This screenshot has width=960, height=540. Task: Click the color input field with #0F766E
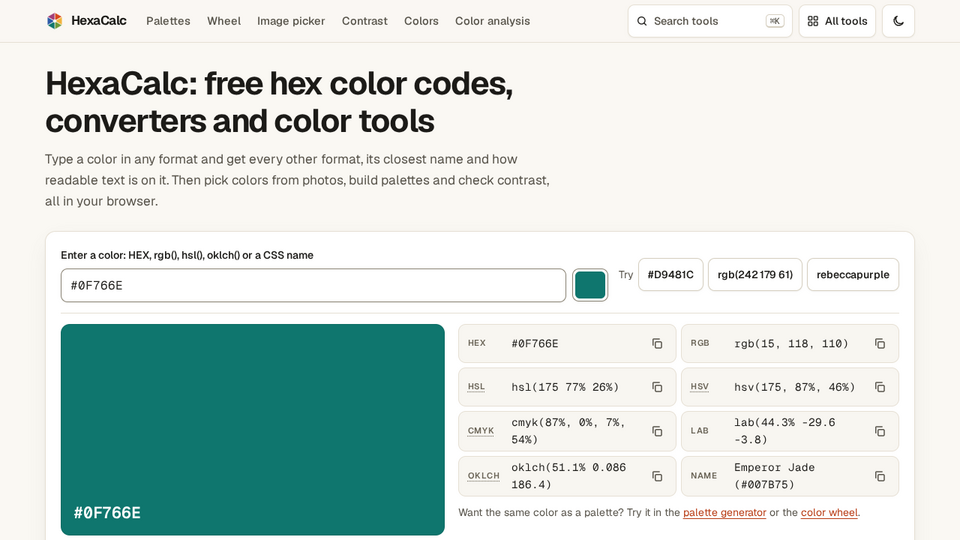[313, 285]
